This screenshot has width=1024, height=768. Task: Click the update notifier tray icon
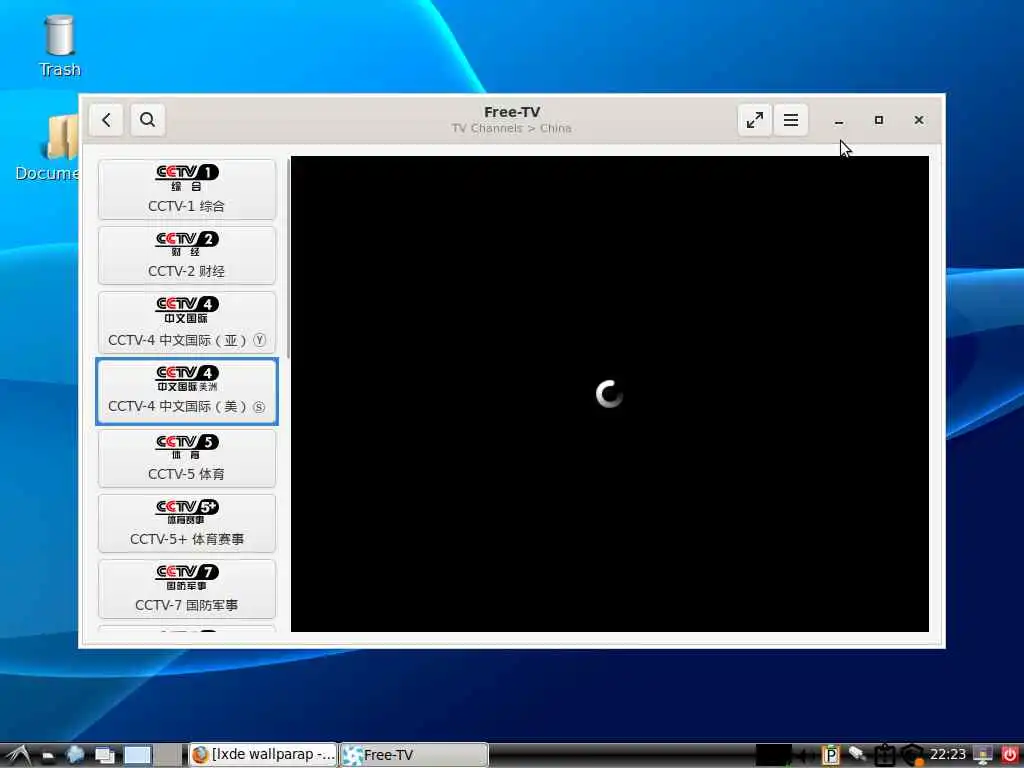912,755
